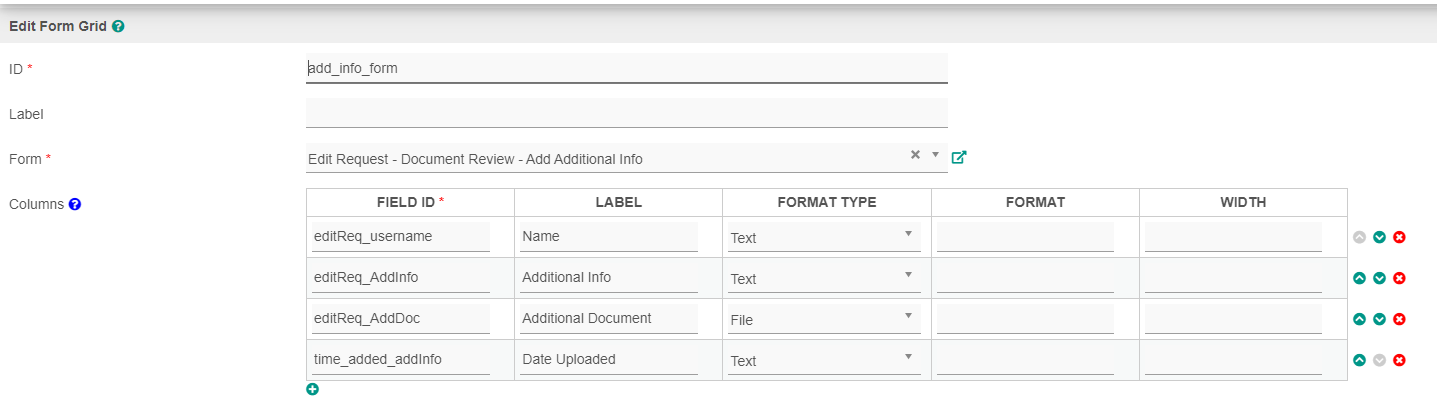The image size is (1437, 408).
Task: Open Format Type dropdown for Date Uploaded row
Action: 826,360
